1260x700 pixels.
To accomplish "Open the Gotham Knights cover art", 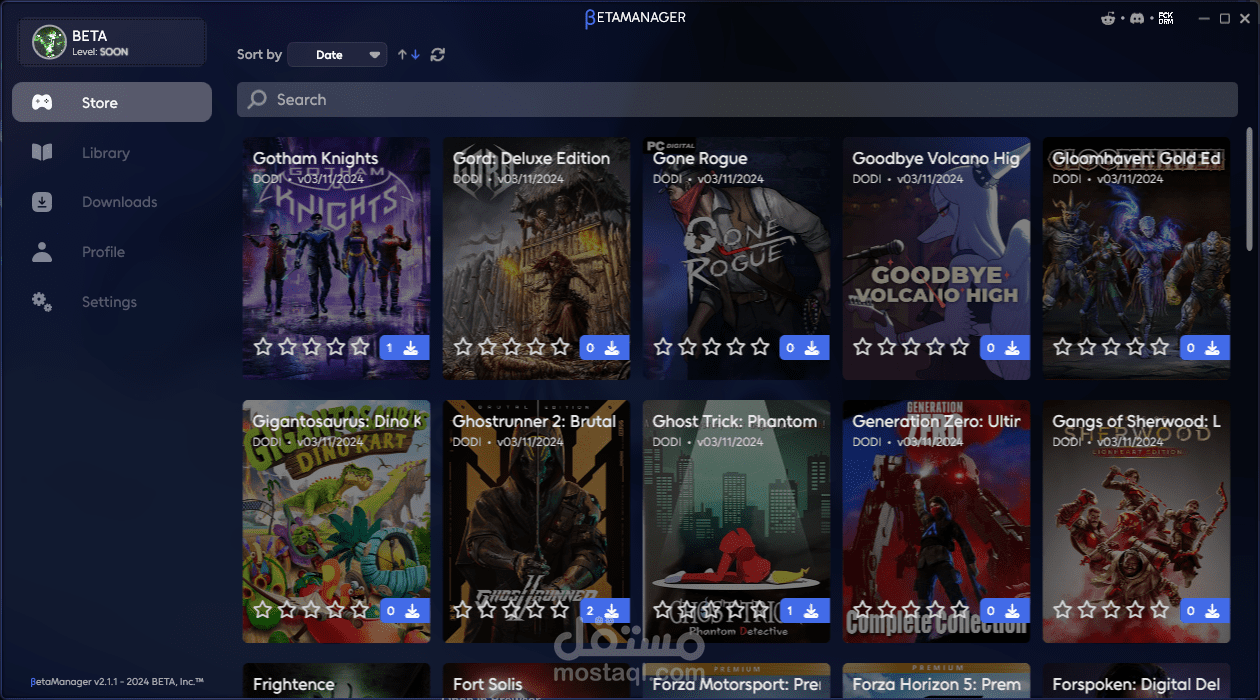I will coord(337,258).
